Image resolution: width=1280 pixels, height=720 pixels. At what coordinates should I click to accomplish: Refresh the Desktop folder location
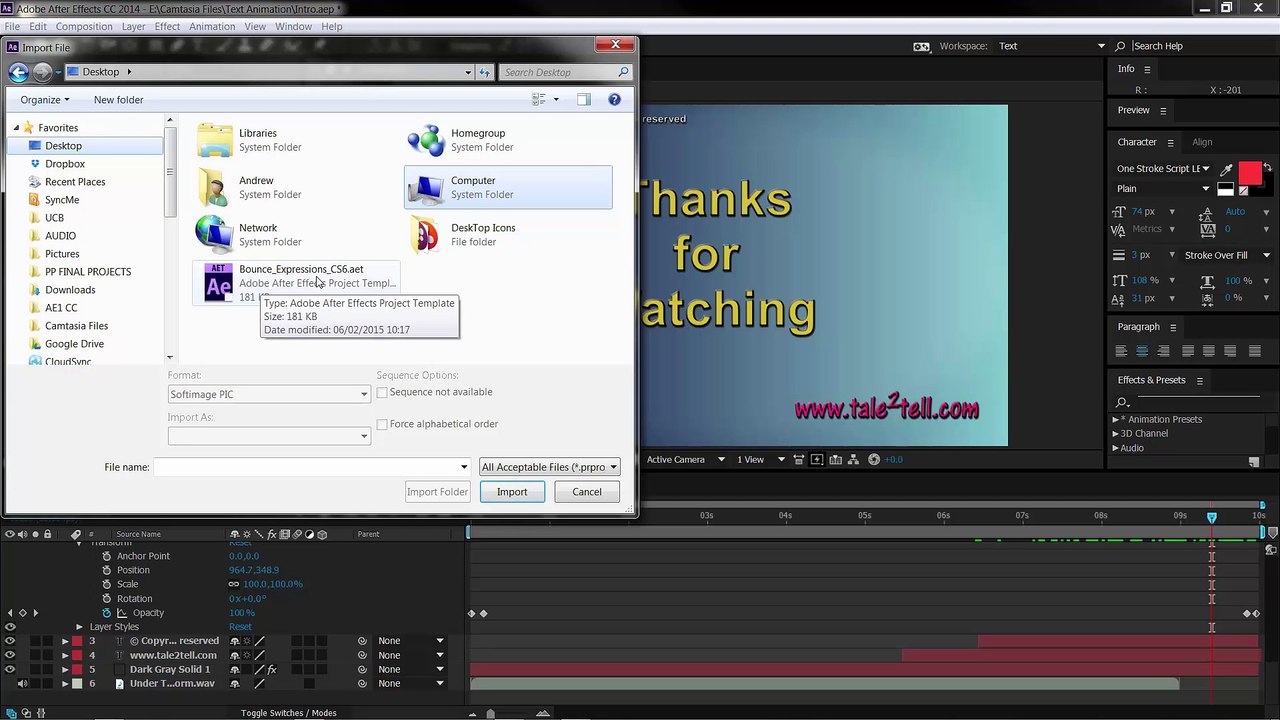click(485, 72)
